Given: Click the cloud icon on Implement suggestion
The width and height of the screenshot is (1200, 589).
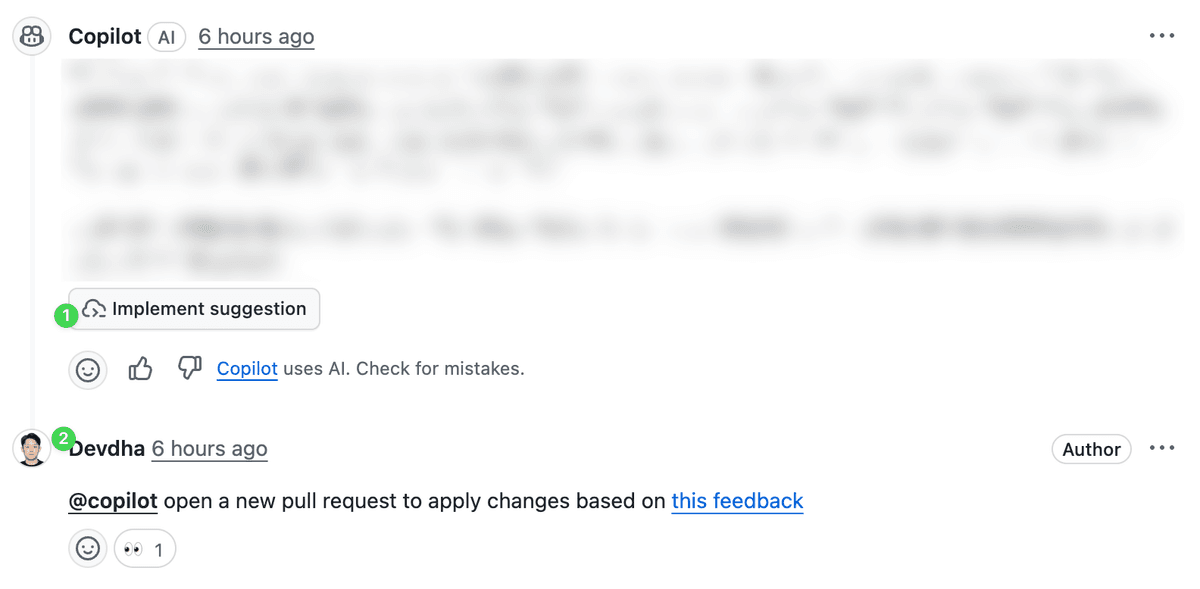Looking at the screenshot, I should [95, 309].
